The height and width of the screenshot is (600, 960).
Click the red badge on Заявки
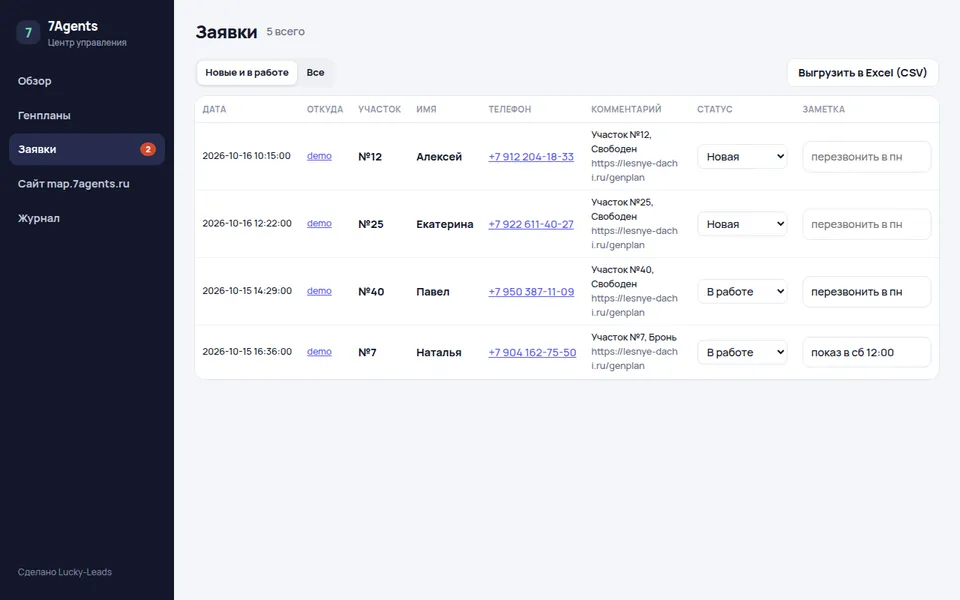pyautogui.click(x=148, y=149)
